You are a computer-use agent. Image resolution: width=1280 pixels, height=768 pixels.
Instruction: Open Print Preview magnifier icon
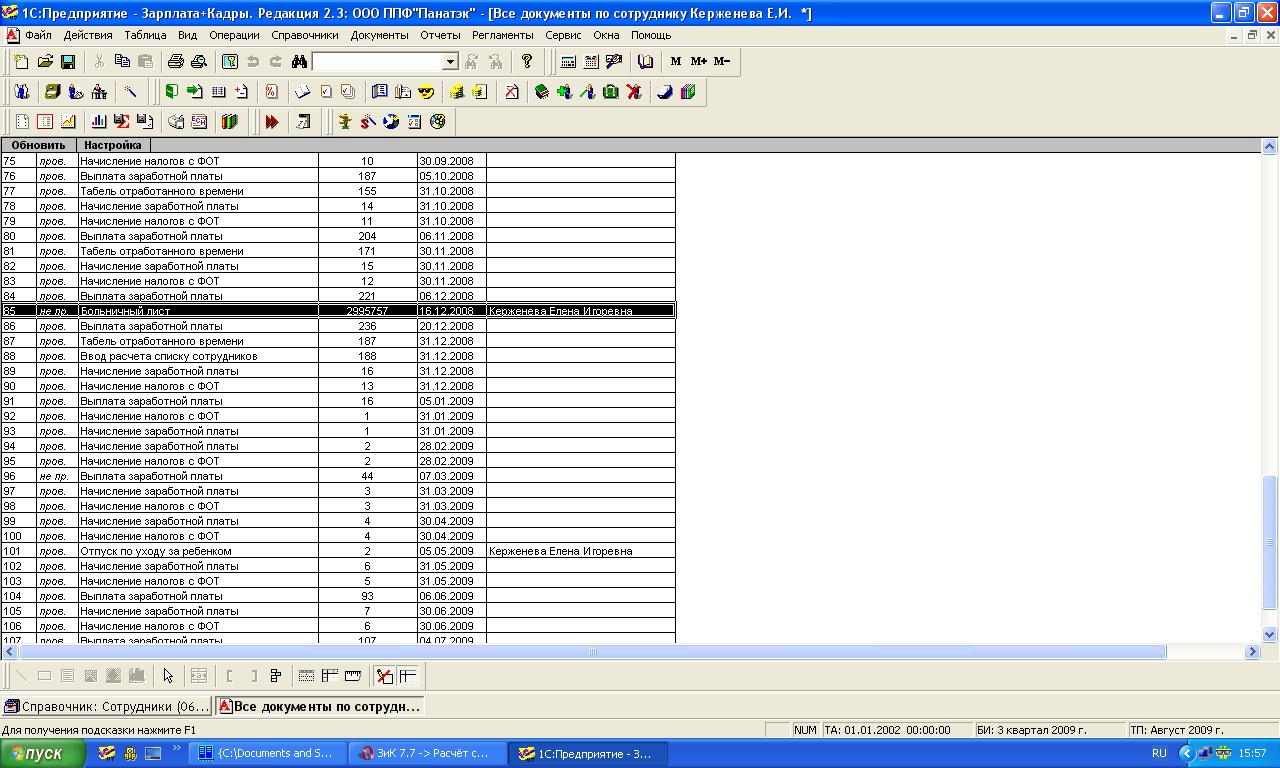coord(199,62)
